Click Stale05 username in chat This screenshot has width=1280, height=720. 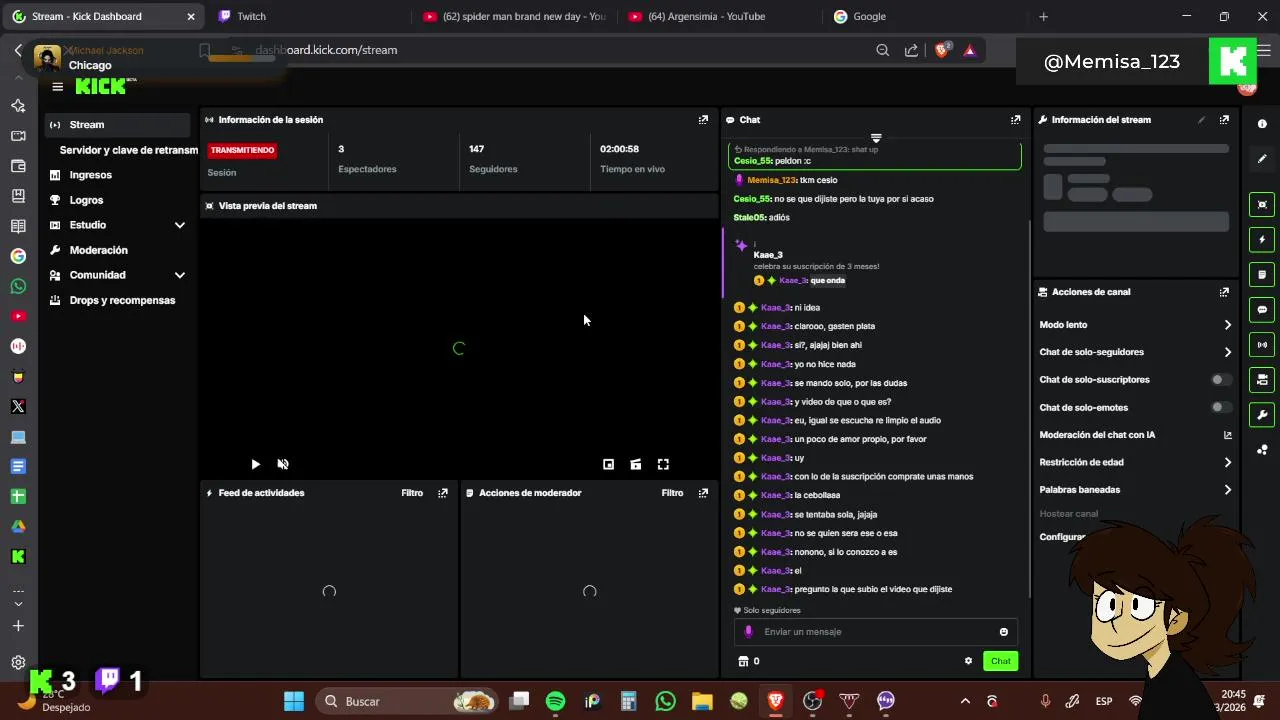[x=749, y=218]
